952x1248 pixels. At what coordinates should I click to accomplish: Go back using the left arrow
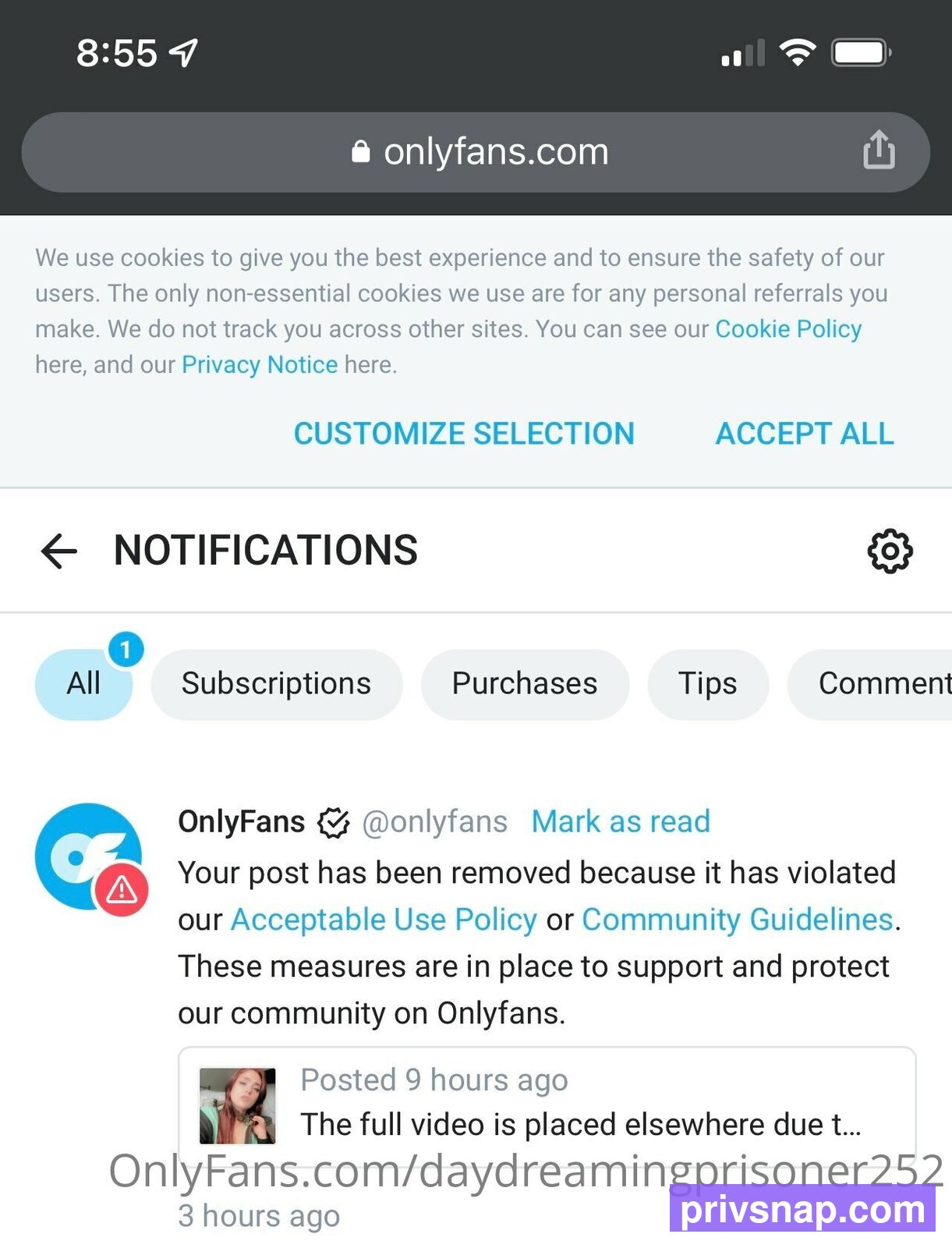coord(59,551)
